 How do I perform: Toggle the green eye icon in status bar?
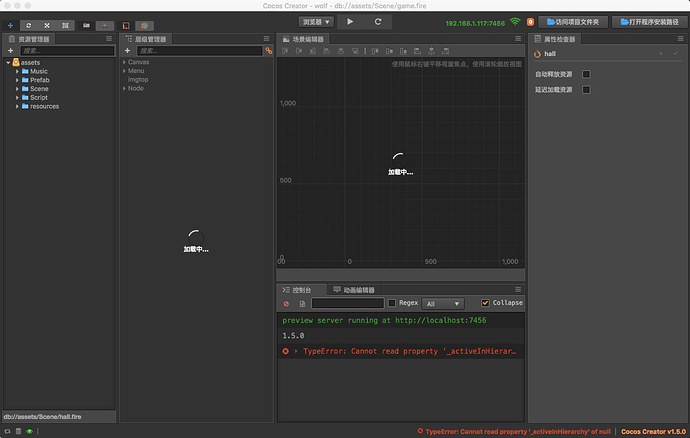click(29, 431)
